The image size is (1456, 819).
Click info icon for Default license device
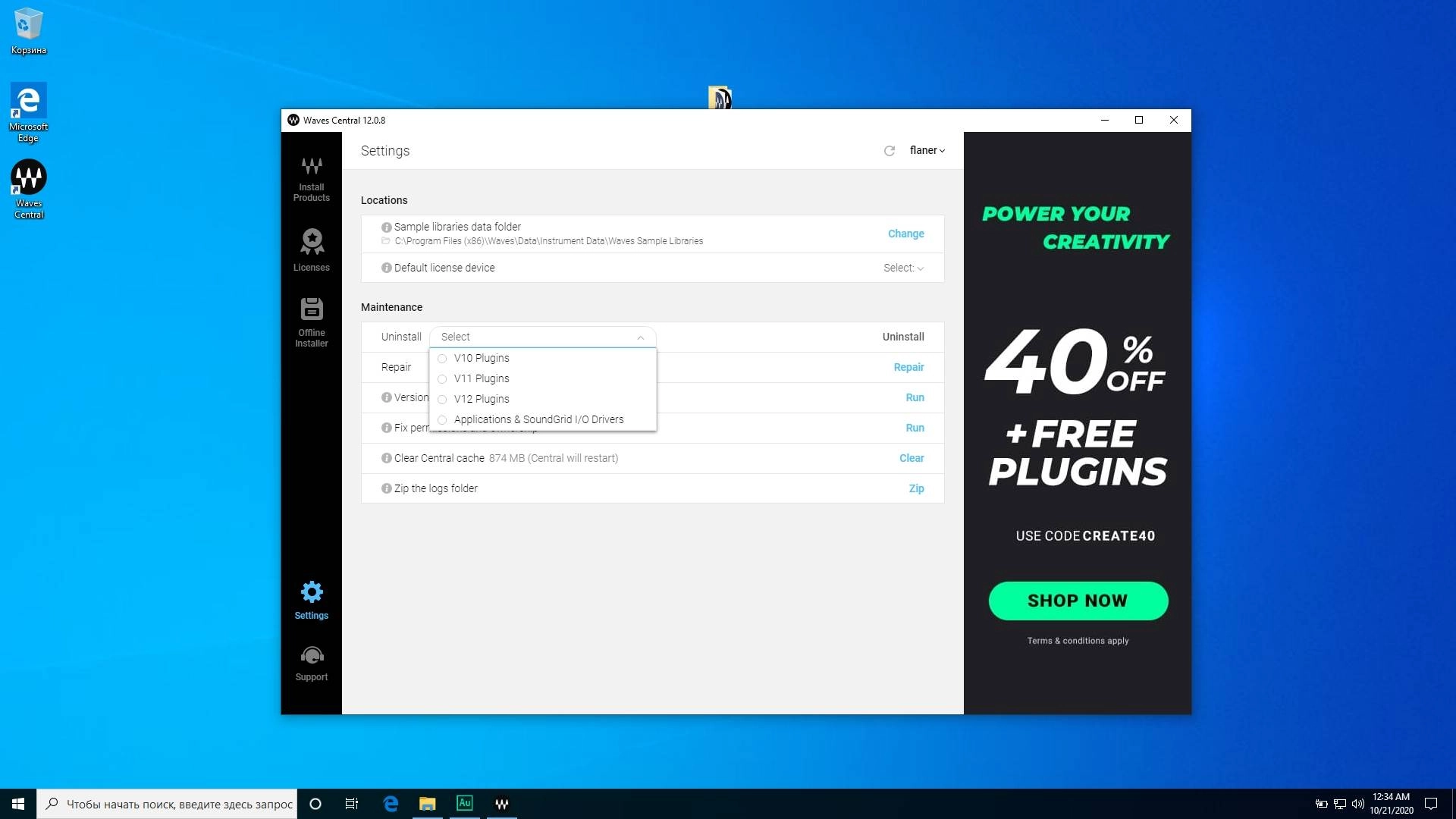386,268
